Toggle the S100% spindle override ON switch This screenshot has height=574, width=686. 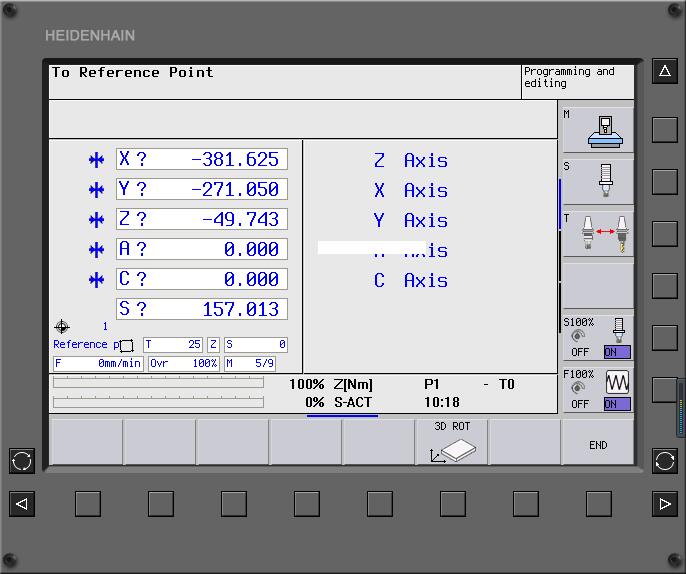(x=616, y=352)
